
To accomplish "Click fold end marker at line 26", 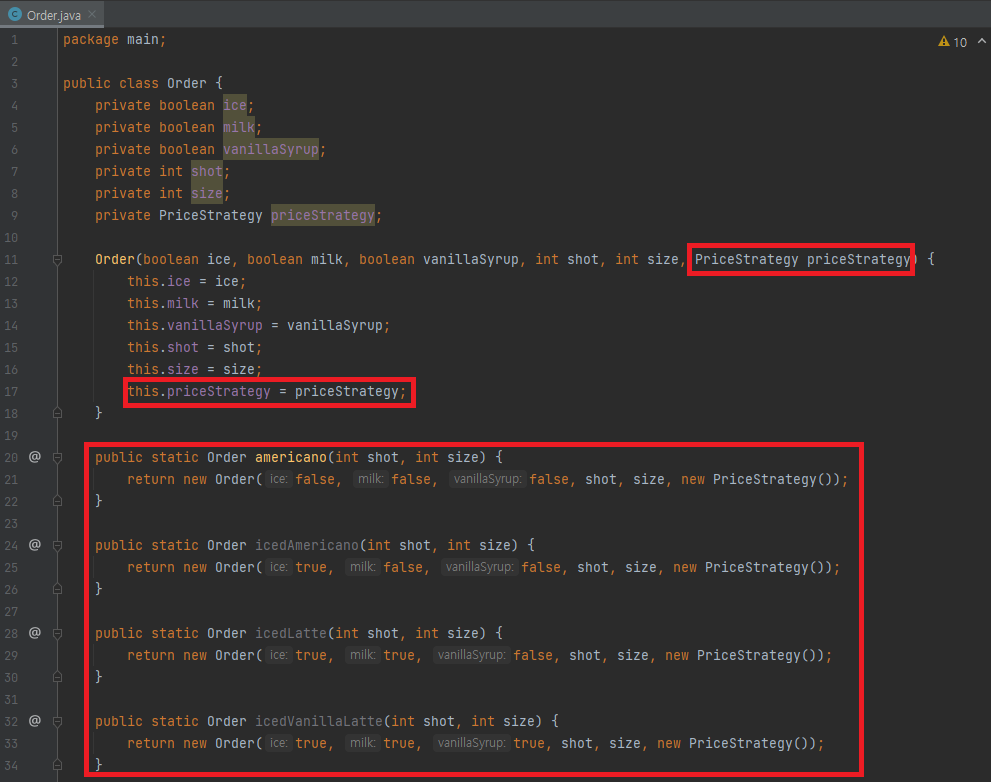I will [58, 589].
